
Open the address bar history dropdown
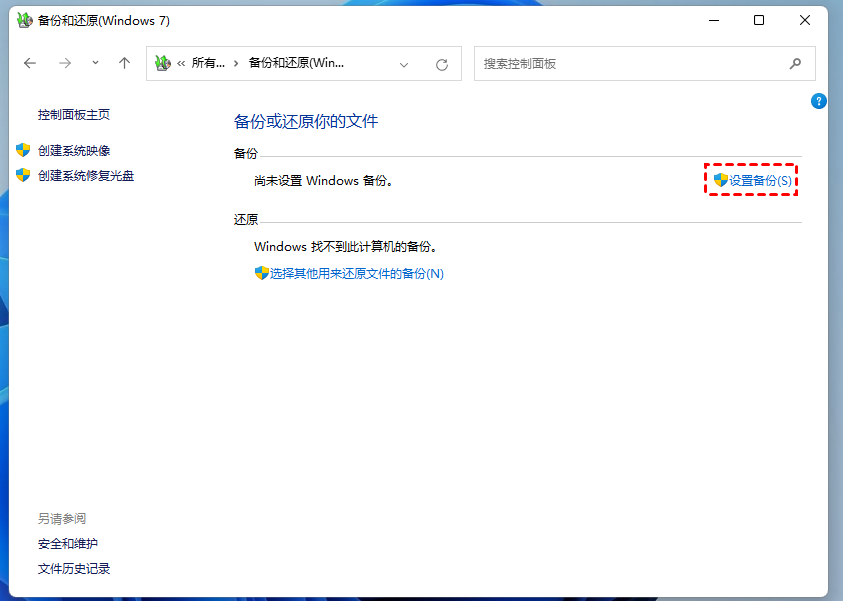[x=404, y=65]
